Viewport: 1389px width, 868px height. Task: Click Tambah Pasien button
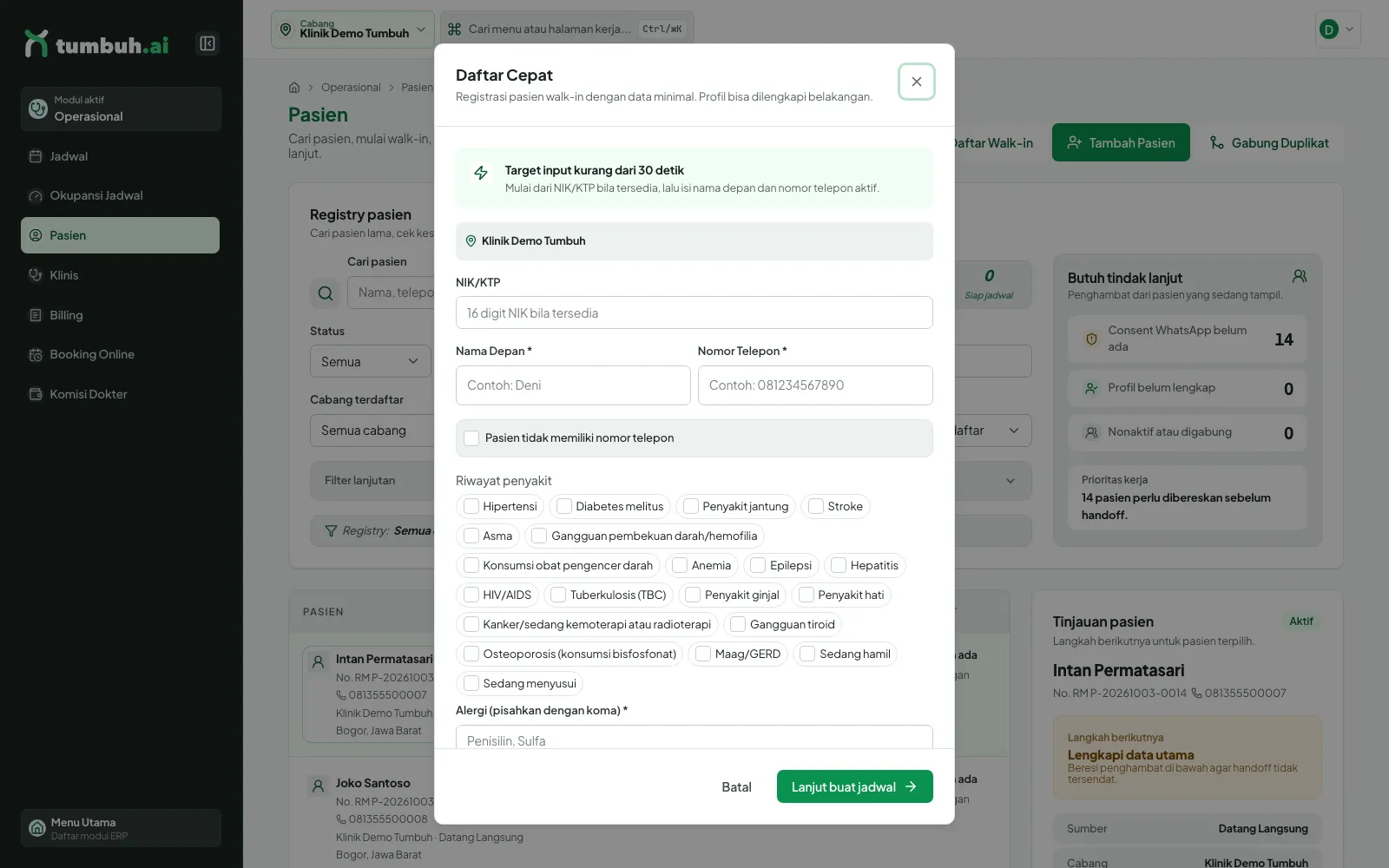(x=1121, y=142)
